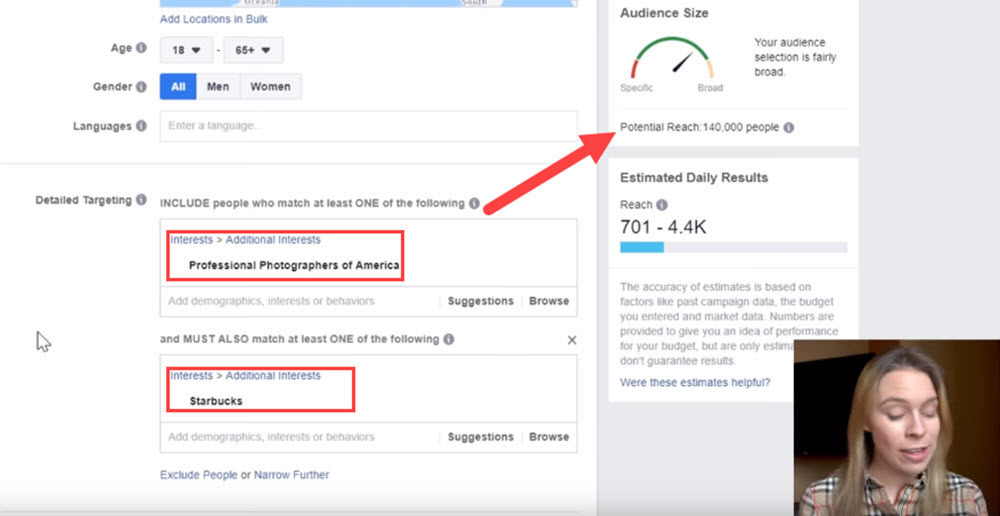Select Professional Photographers of America interest
Image resolution: width=1000 pixels, height=516 pixels.
coord(294,265)
